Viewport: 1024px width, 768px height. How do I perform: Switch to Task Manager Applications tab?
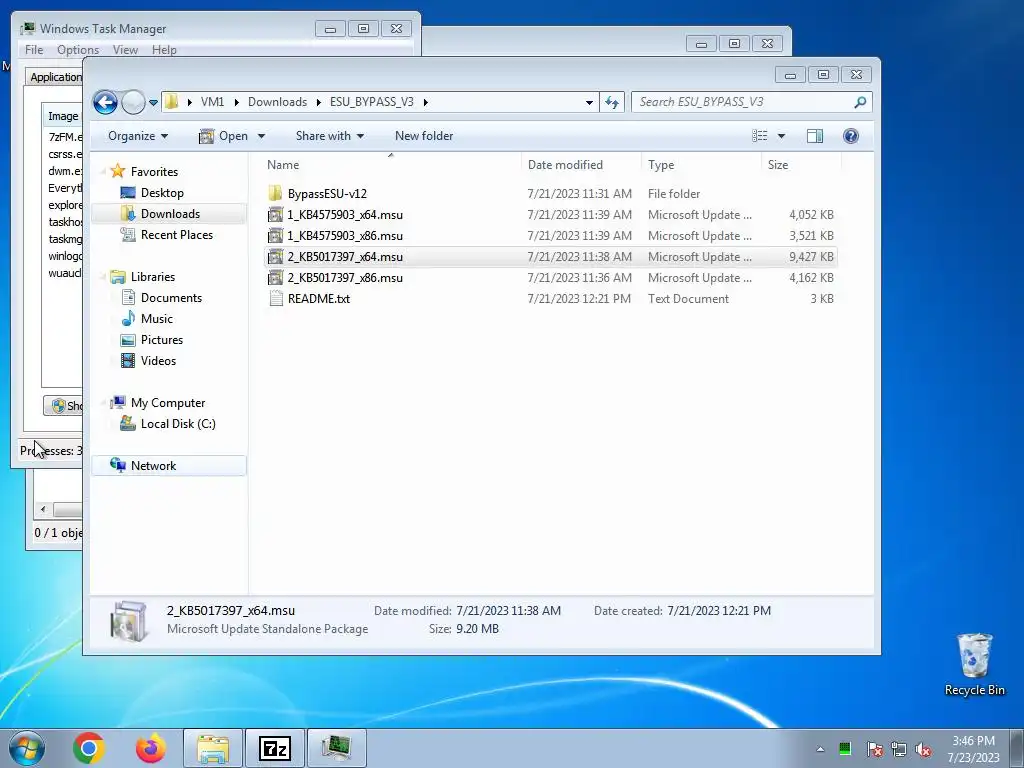(x=55, y=77)
